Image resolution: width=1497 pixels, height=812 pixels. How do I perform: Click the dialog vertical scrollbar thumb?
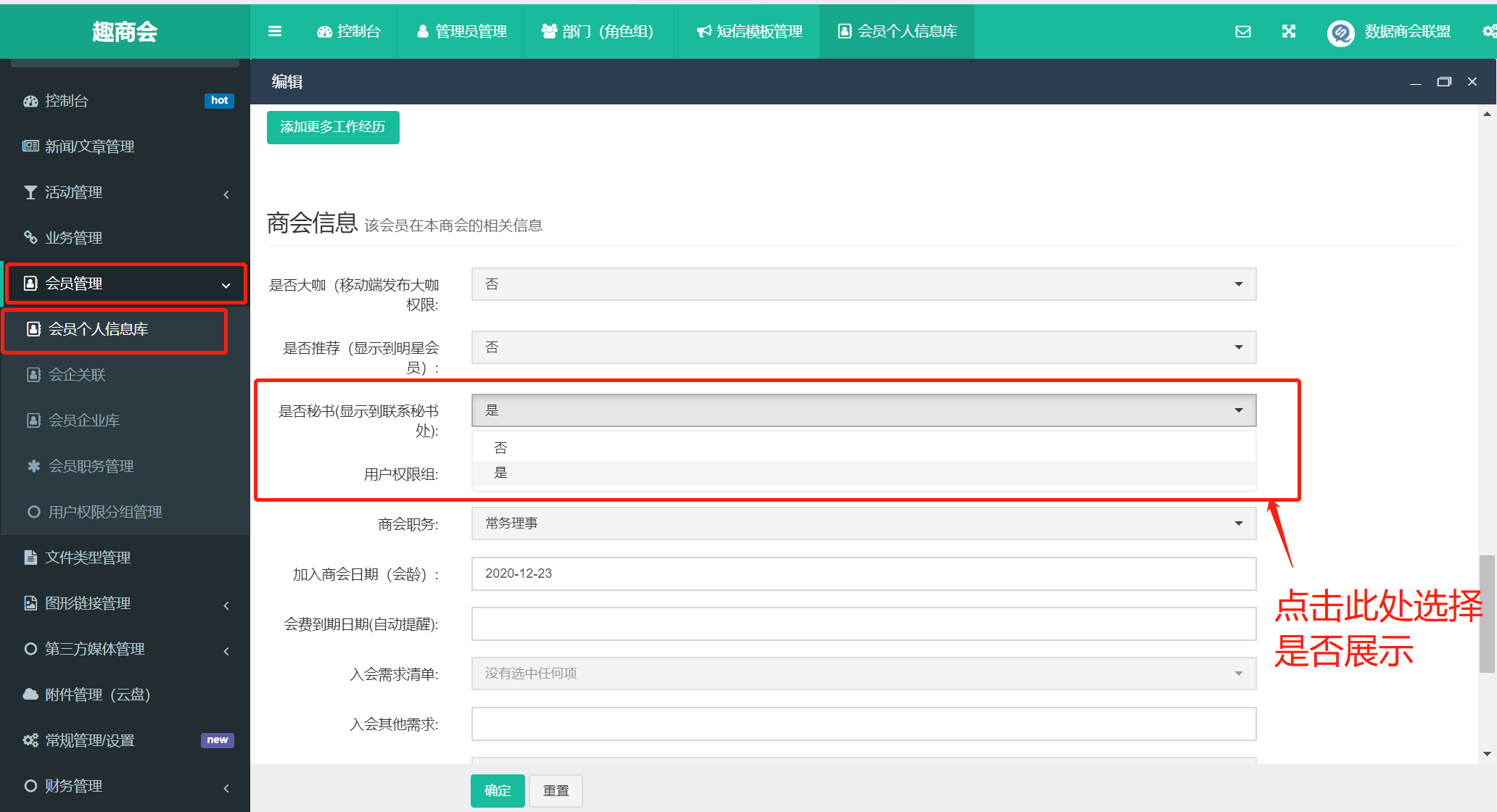coord(1487,613)
